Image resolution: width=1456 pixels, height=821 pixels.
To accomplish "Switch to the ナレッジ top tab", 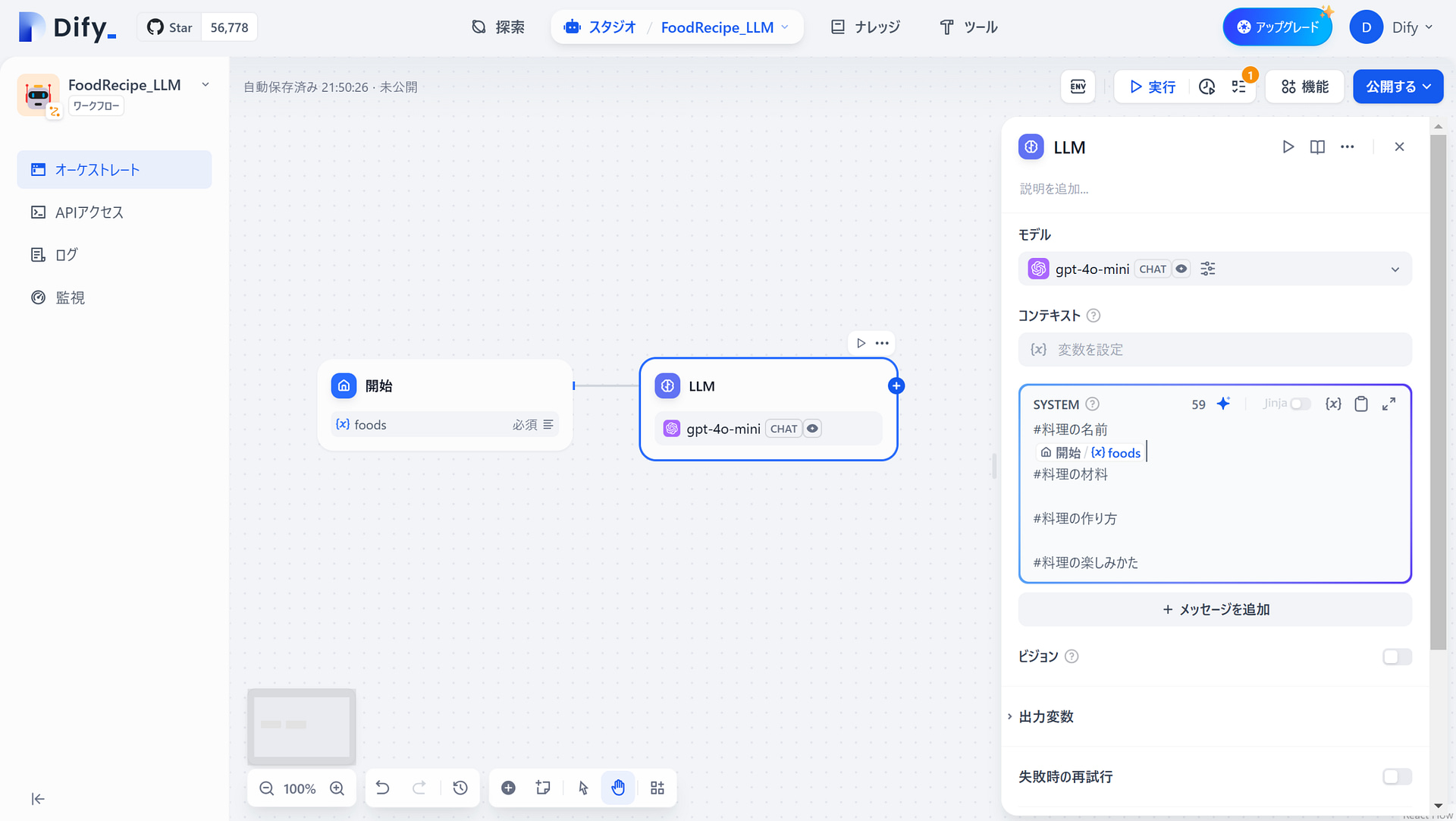I will tap(865, 27).
